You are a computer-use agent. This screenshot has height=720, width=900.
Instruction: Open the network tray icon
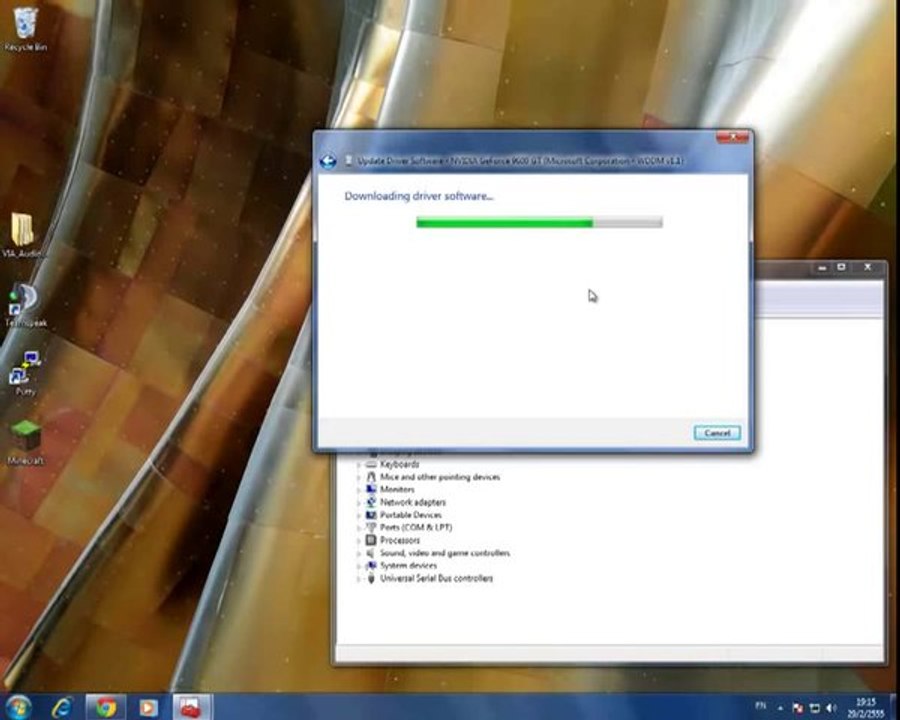(814, 709)
